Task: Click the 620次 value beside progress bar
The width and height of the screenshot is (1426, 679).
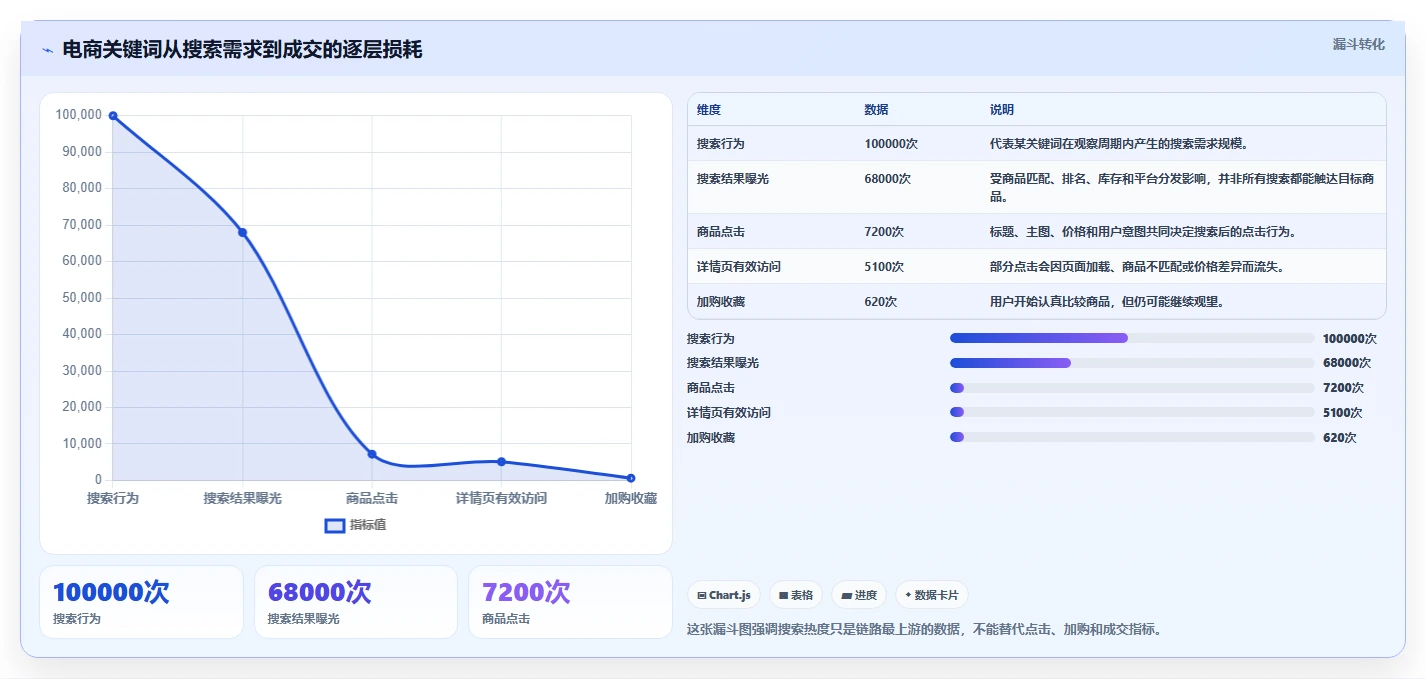Action: (1340, 437)
